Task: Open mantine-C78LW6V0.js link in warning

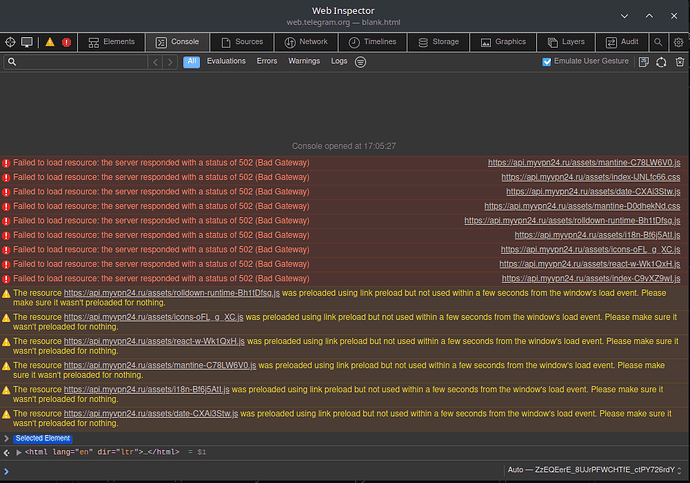Action: tap(160, 366)
